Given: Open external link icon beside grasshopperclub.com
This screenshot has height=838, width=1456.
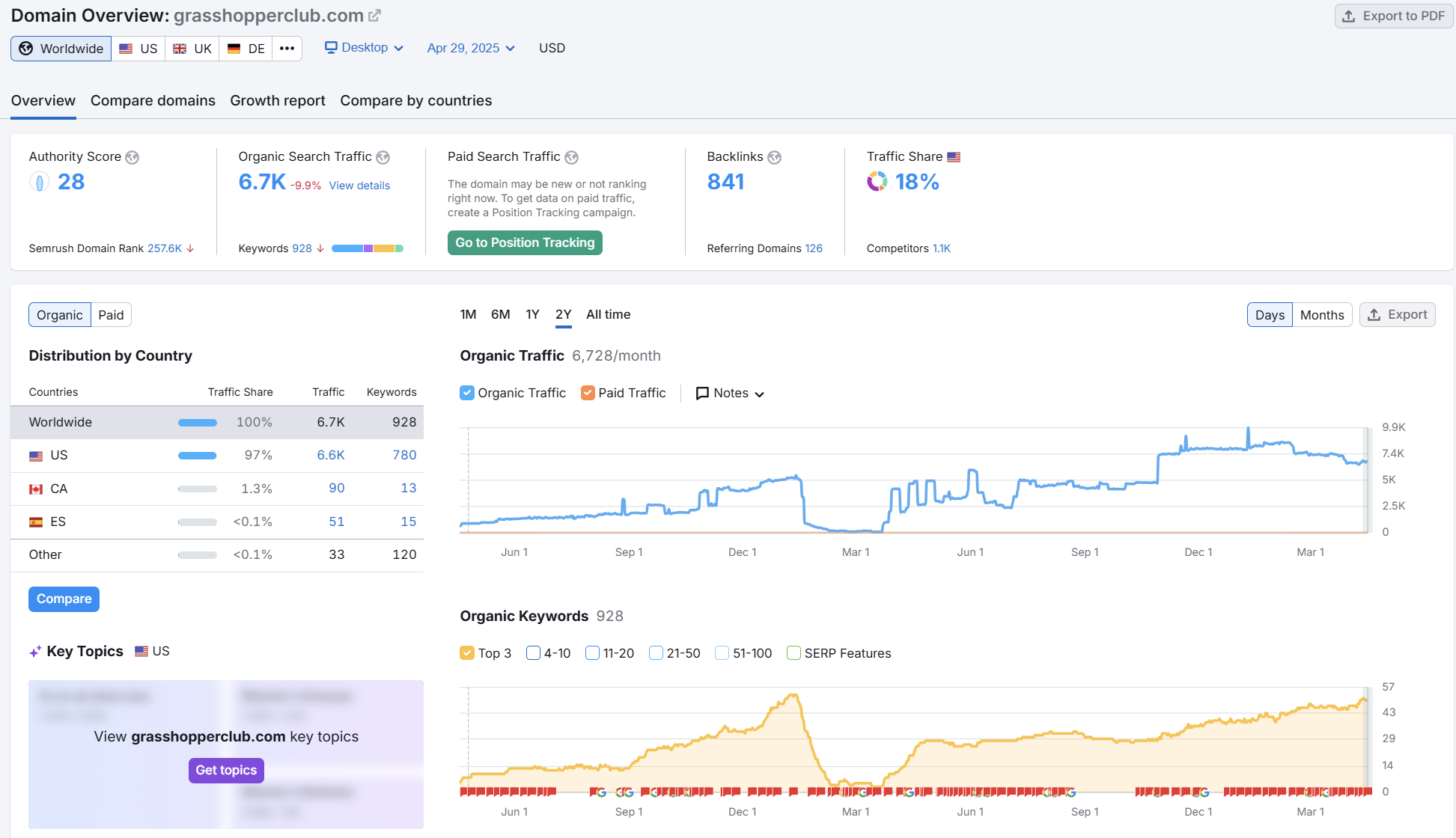Looking at the screenshot, I should 374,15.
